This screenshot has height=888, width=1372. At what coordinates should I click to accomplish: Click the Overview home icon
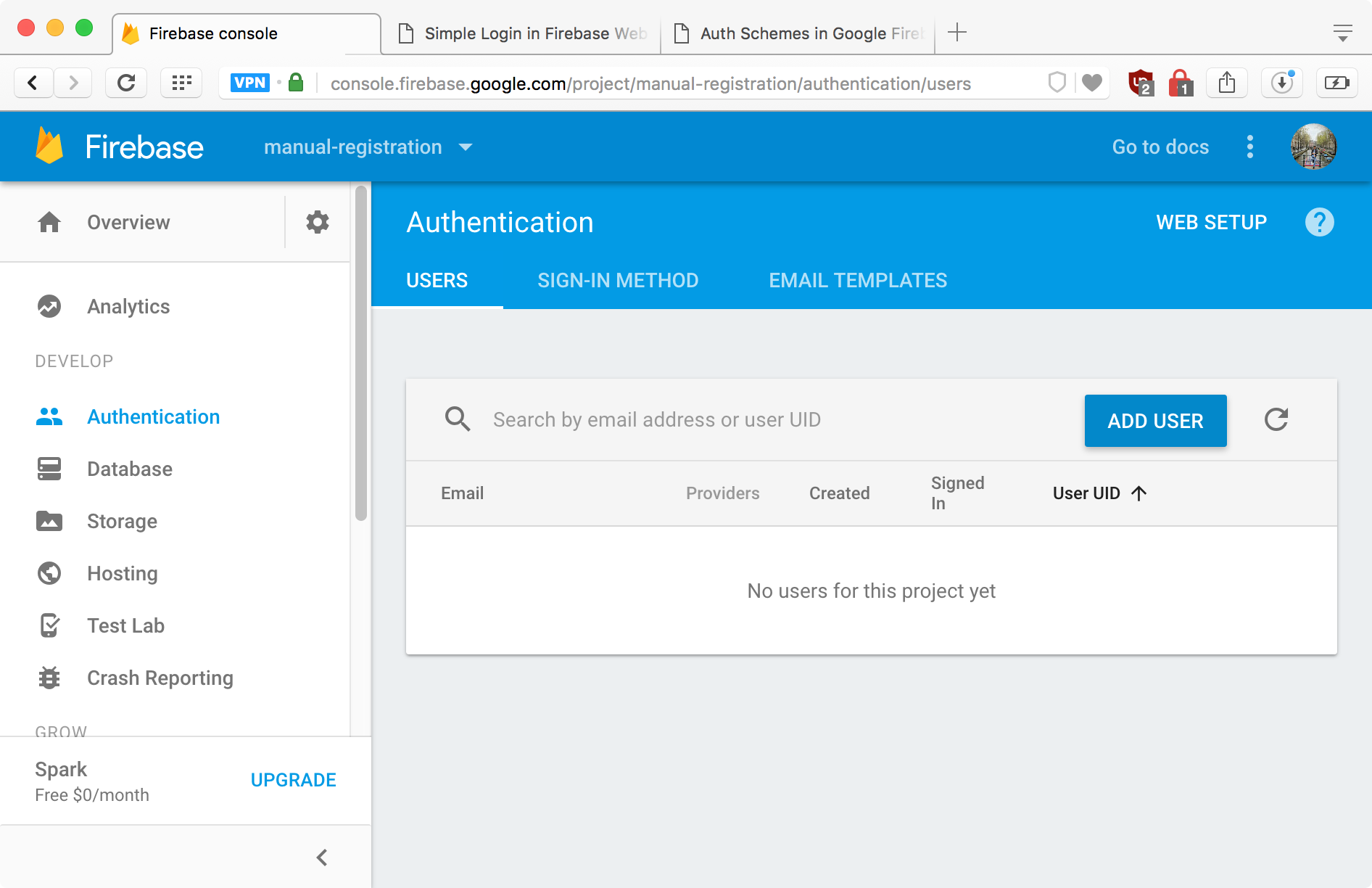point(49,222)
